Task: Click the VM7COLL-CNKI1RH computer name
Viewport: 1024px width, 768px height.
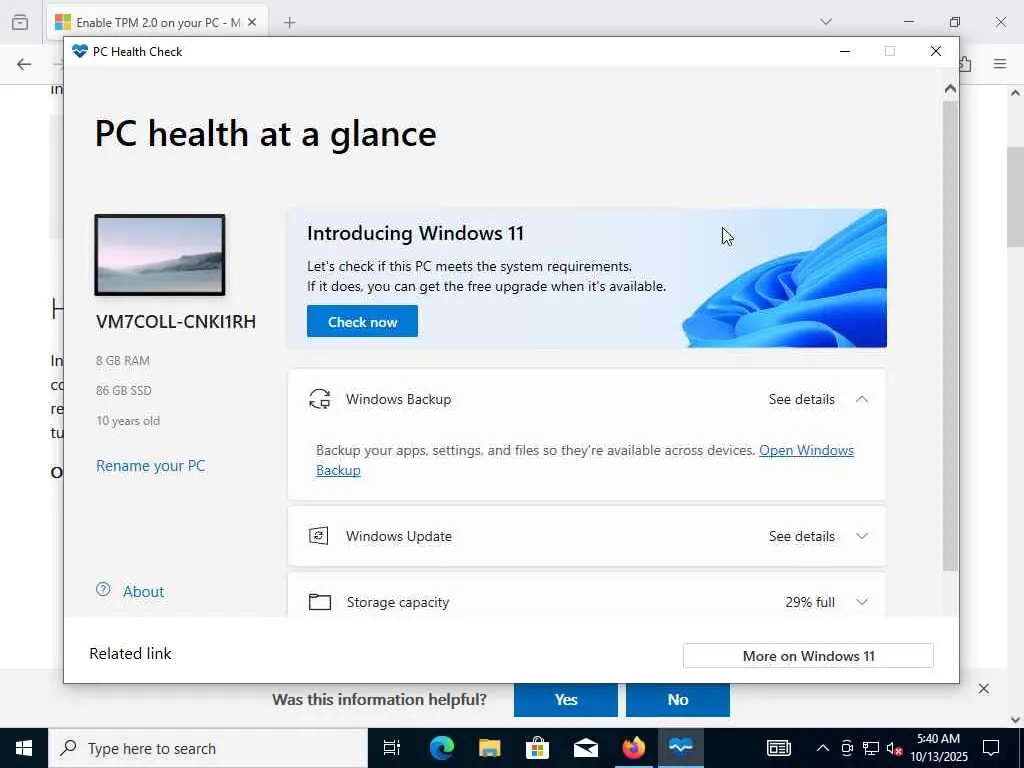Action: coord(176,322)
